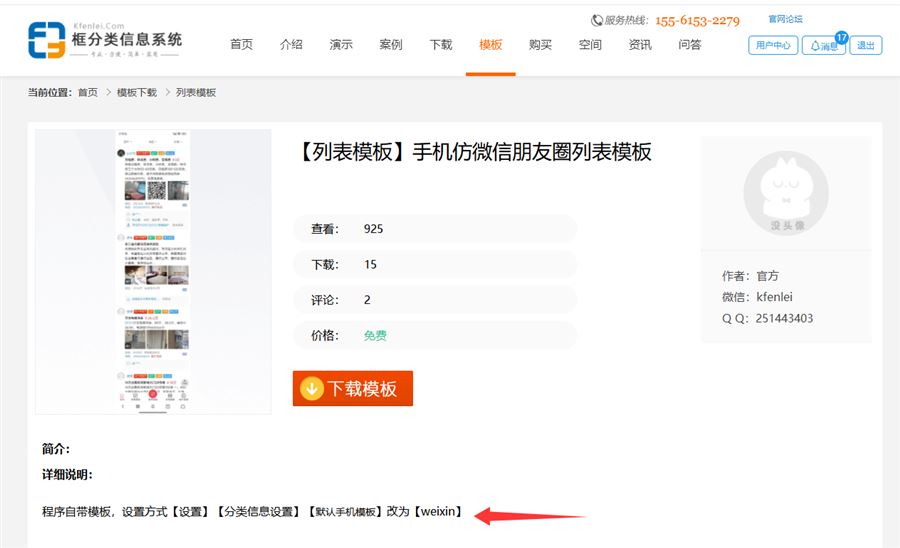Click the 没头像 author avatar placeholder
Viewport: 900px width, 548px height.
pos(786,190)
